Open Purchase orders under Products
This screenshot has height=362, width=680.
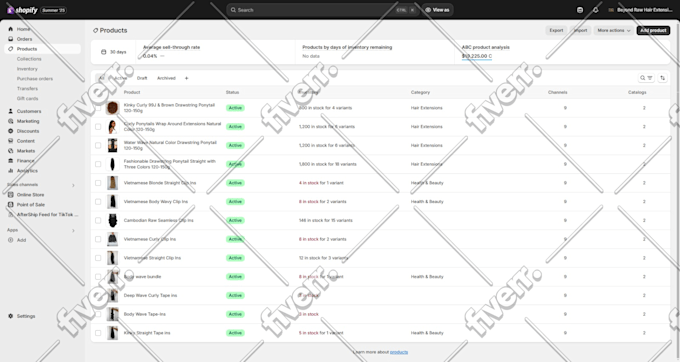[x=35, y=79]
